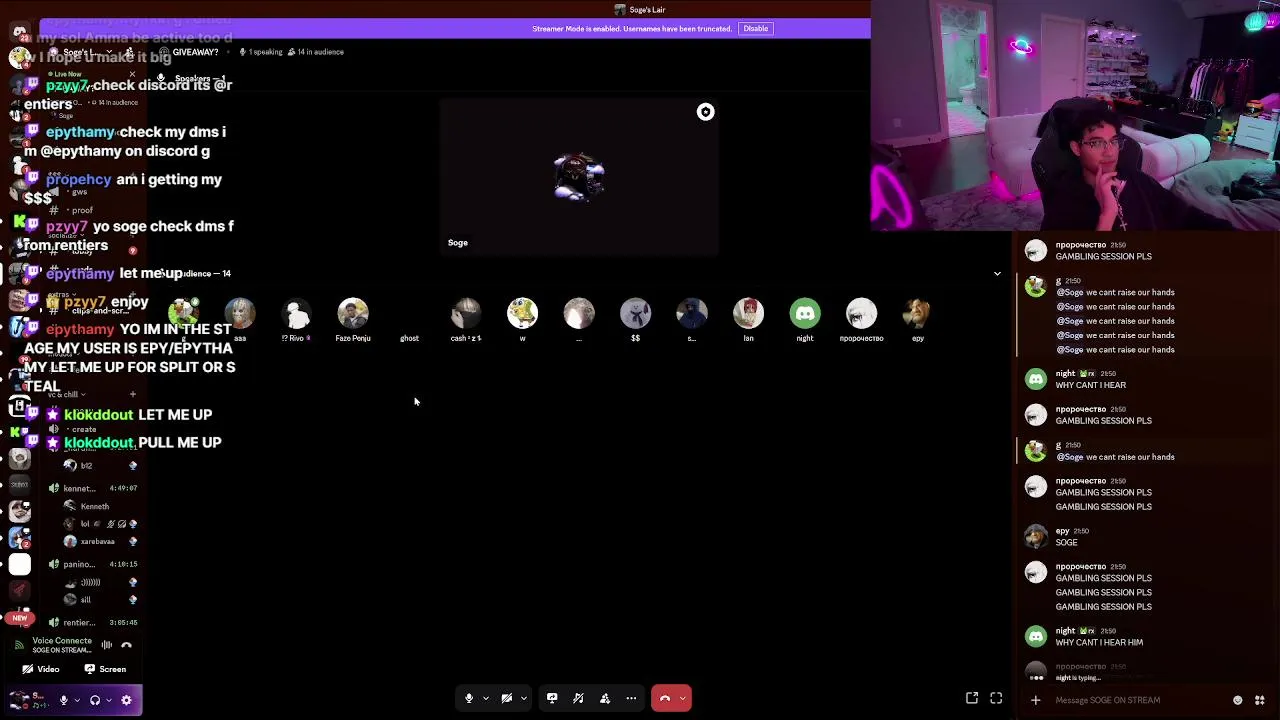Screen dimensions: 1280x720
Task: Pop out the stage window
Action: pyautogui.click(x=972, y=699)
